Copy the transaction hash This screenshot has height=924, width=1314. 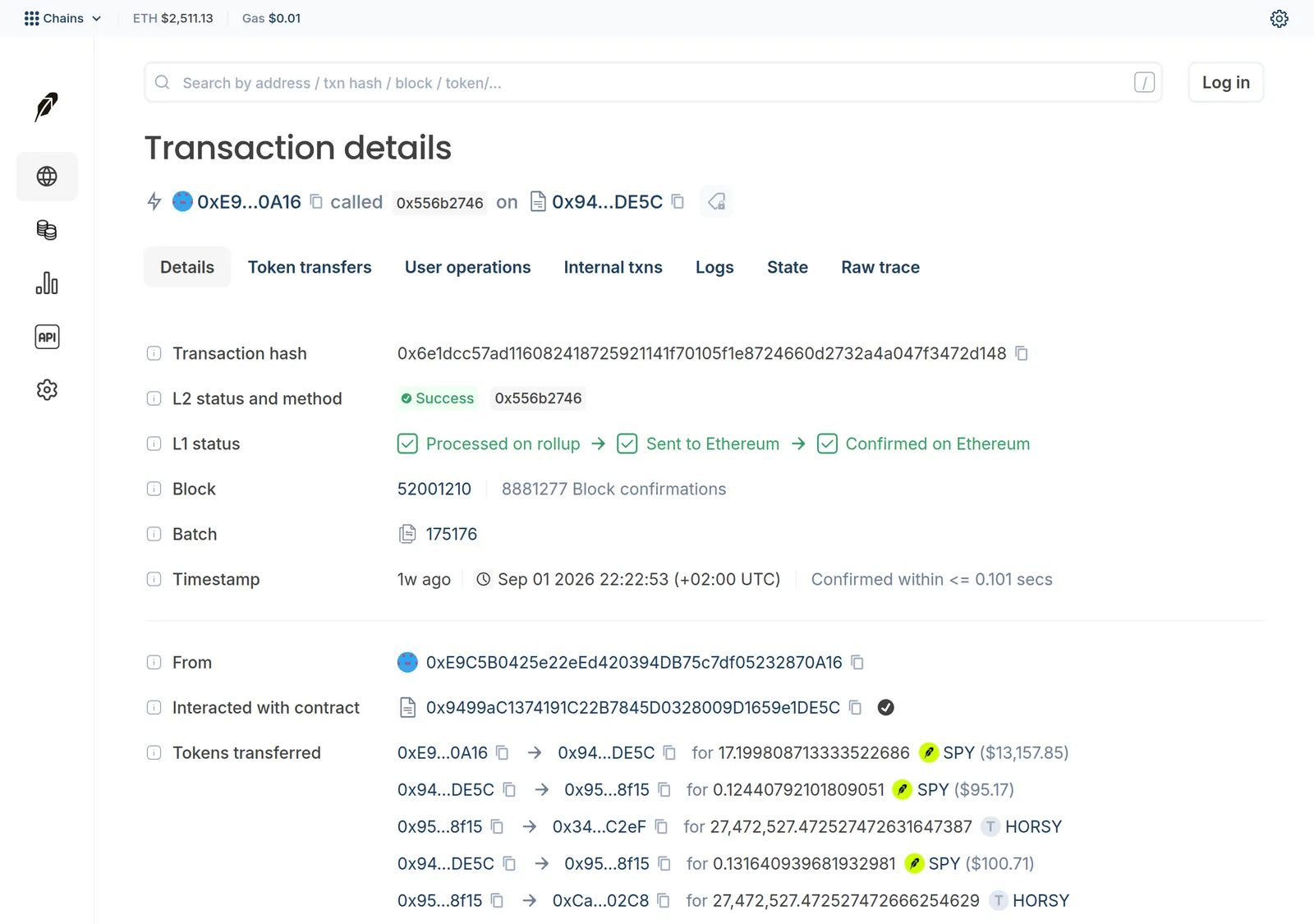click(1022, 353)
